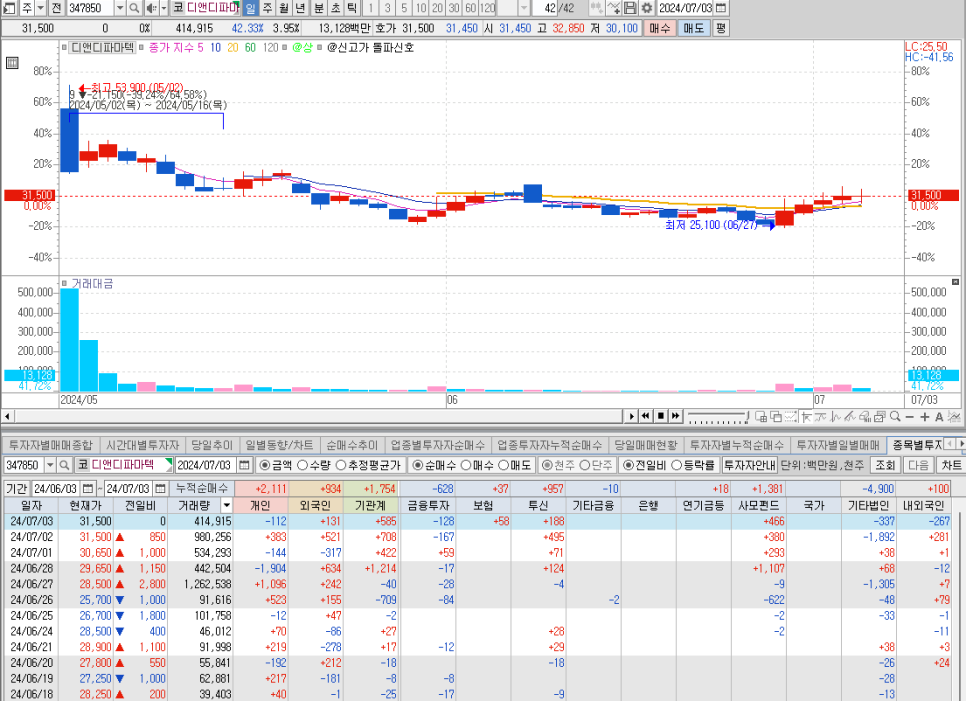Open the dropdown arrow beside the speaker icon
The height and width of the screenshot is (701, 966).
[x=164, y=8]
